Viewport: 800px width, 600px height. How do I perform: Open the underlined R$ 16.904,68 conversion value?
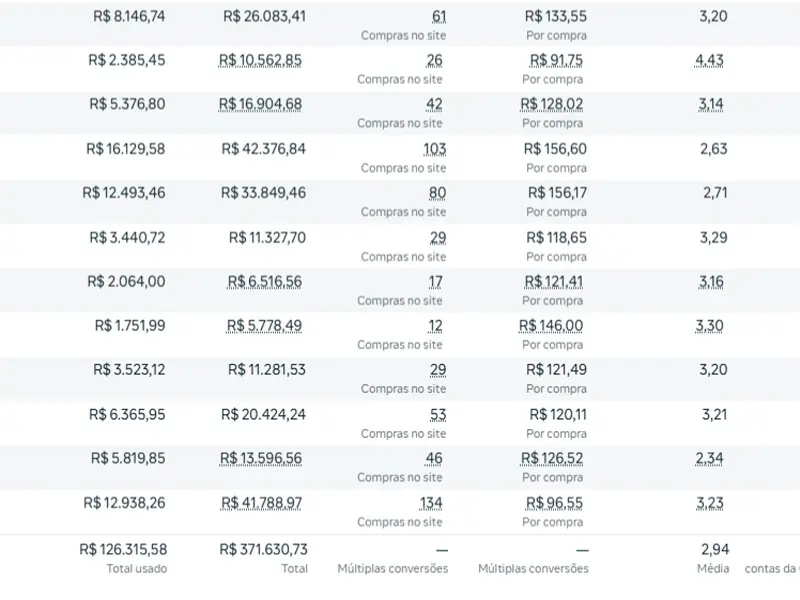260,105
